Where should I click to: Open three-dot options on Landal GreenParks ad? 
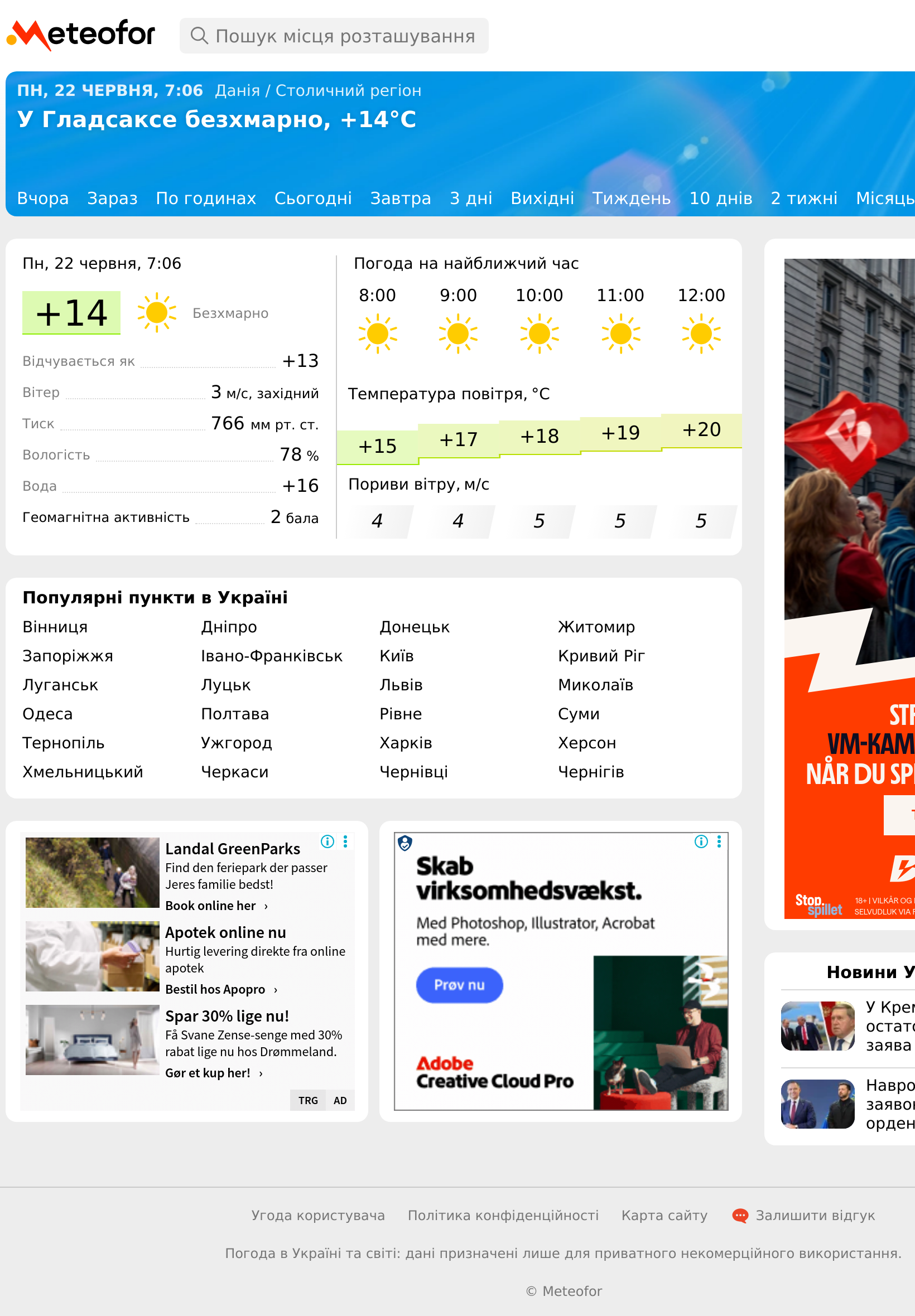pos(345,841)
